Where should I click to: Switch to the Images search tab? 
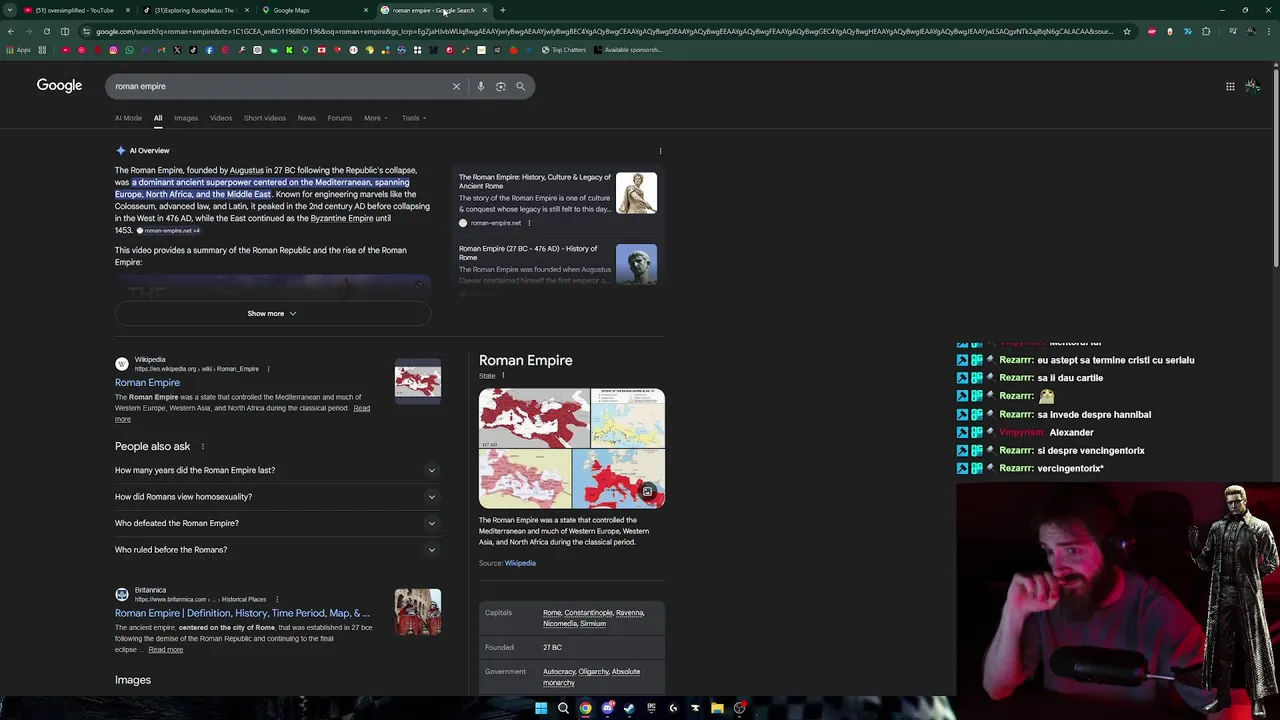(186, 118)
